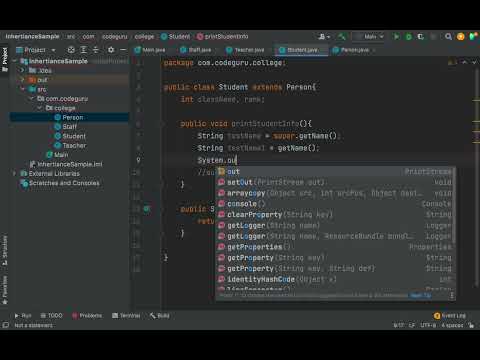Open the Terminal tool window button
The image size is (480, 360).
coord(126,315)
